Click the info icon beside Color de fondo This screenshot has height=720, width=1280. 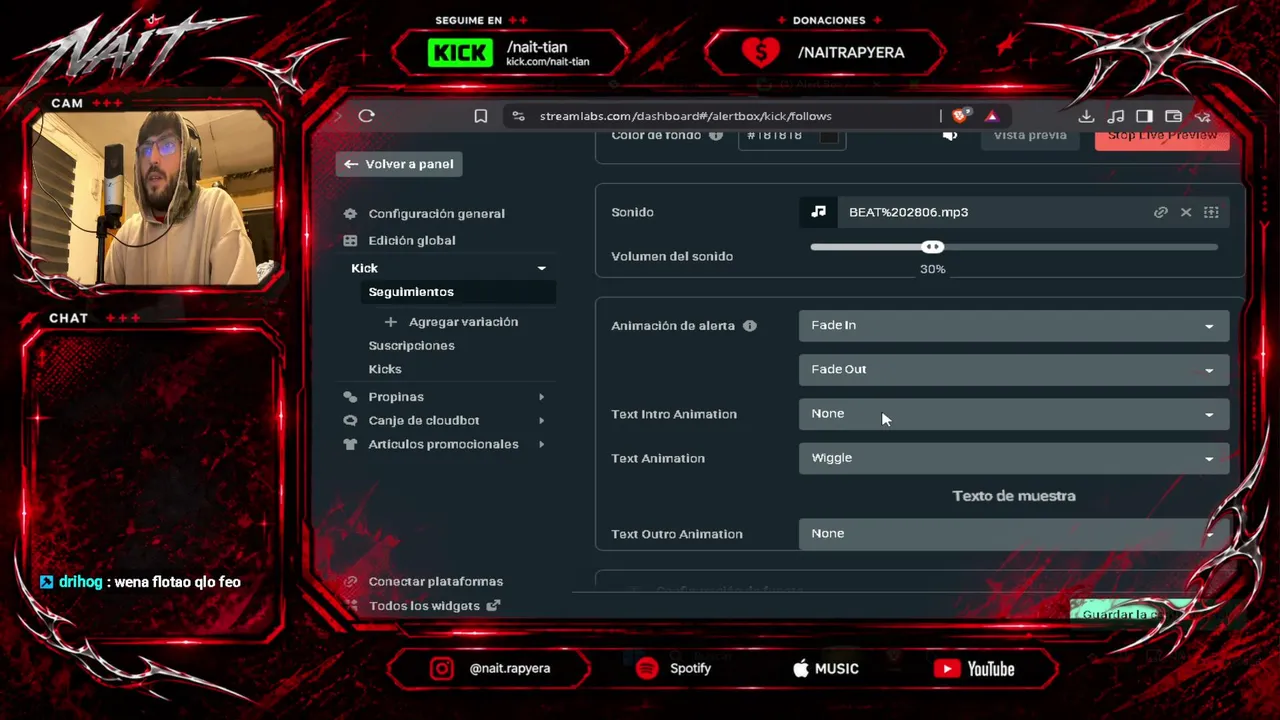point(716,135)
